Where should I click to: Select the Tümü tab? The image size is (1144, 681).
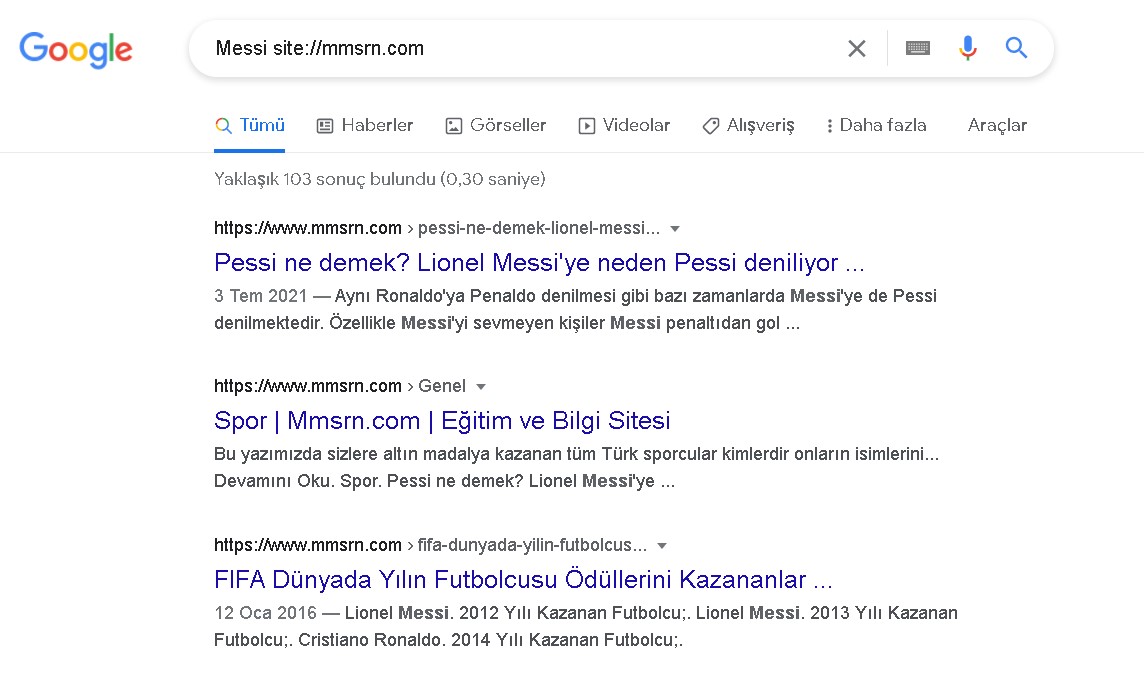pyautogui.click(x=250, y=126)
